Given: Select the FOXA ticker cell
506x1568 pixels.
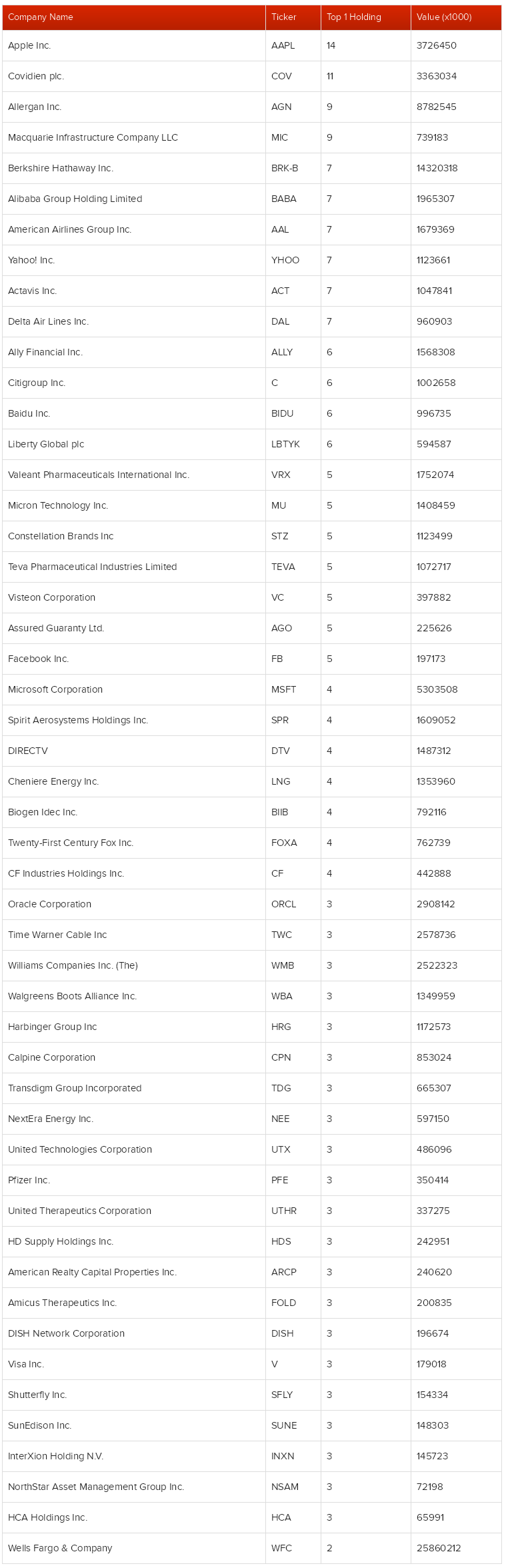Looking at the screenshot, I should point(293,843).
